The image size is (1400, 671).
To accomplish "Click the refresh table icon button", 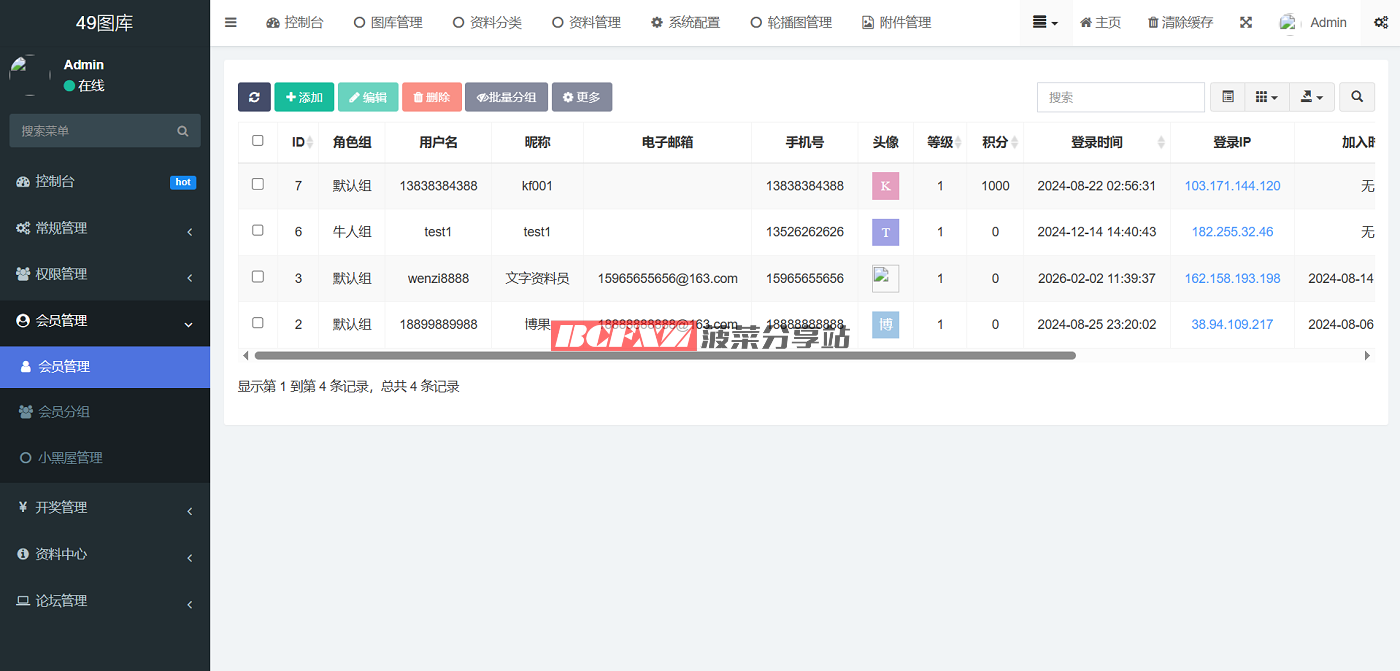I will 254,97.
